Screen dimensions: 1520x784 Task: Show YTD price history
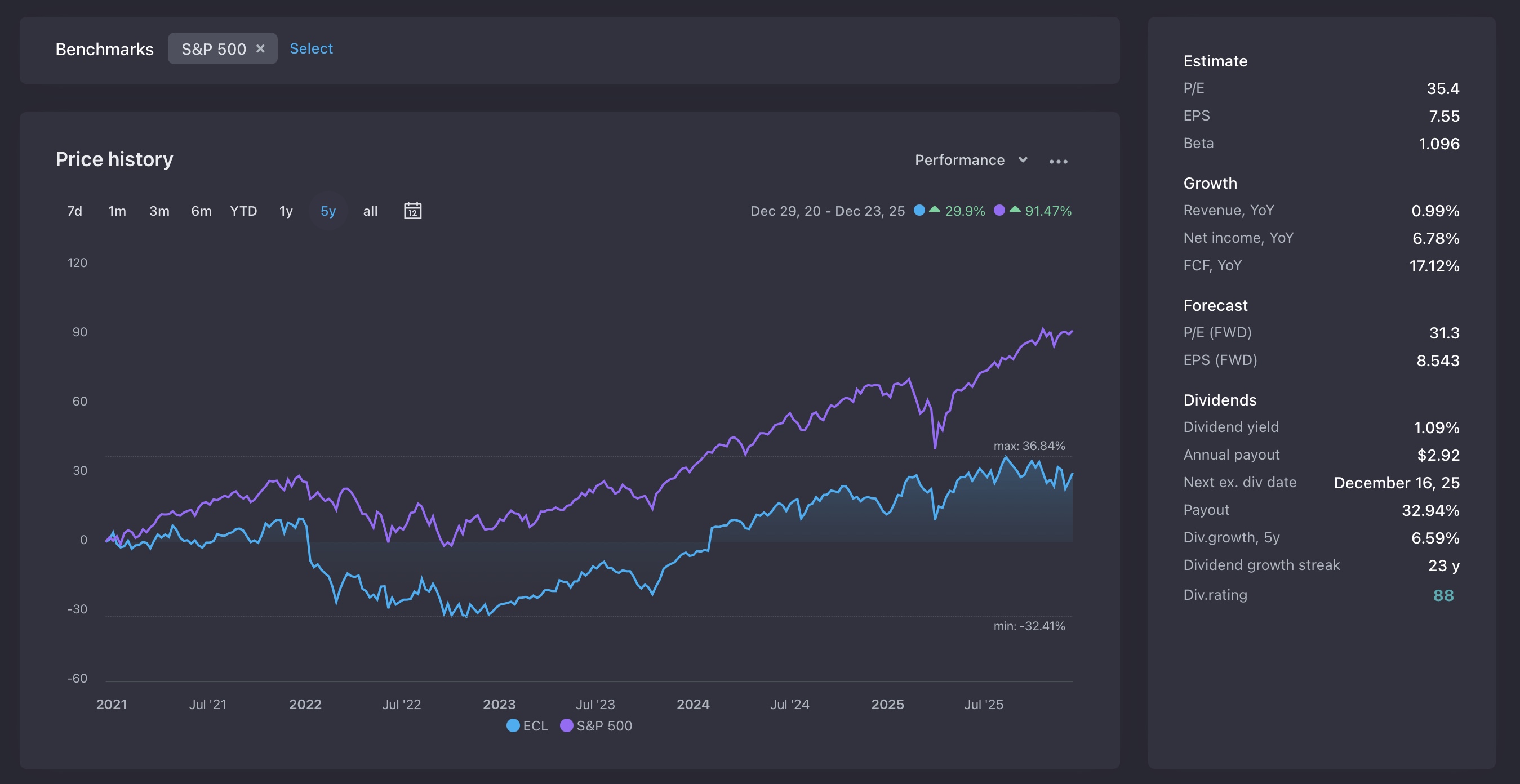[x=243, y=211]
